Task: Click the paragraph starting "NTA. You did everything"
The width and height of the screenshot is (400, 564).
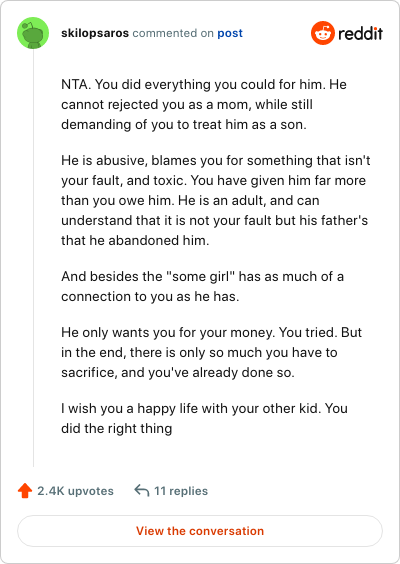Action: tap(204, 104)
